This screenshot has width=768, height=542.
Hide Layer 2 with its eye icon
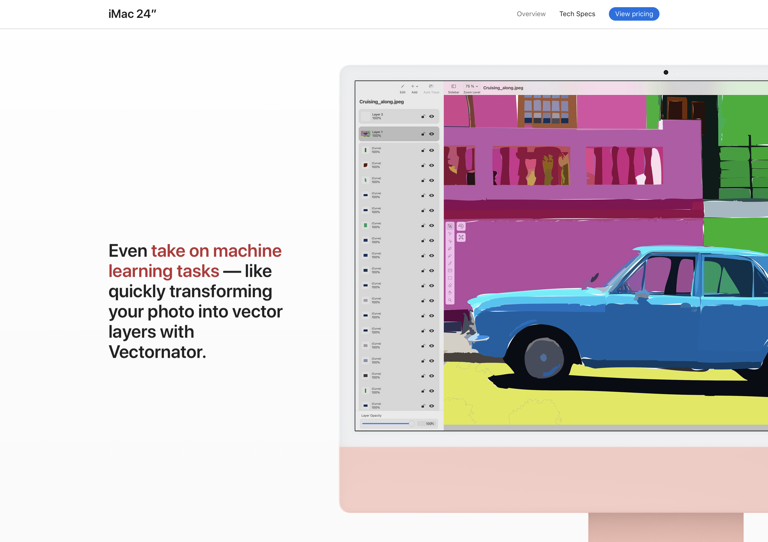432,117
